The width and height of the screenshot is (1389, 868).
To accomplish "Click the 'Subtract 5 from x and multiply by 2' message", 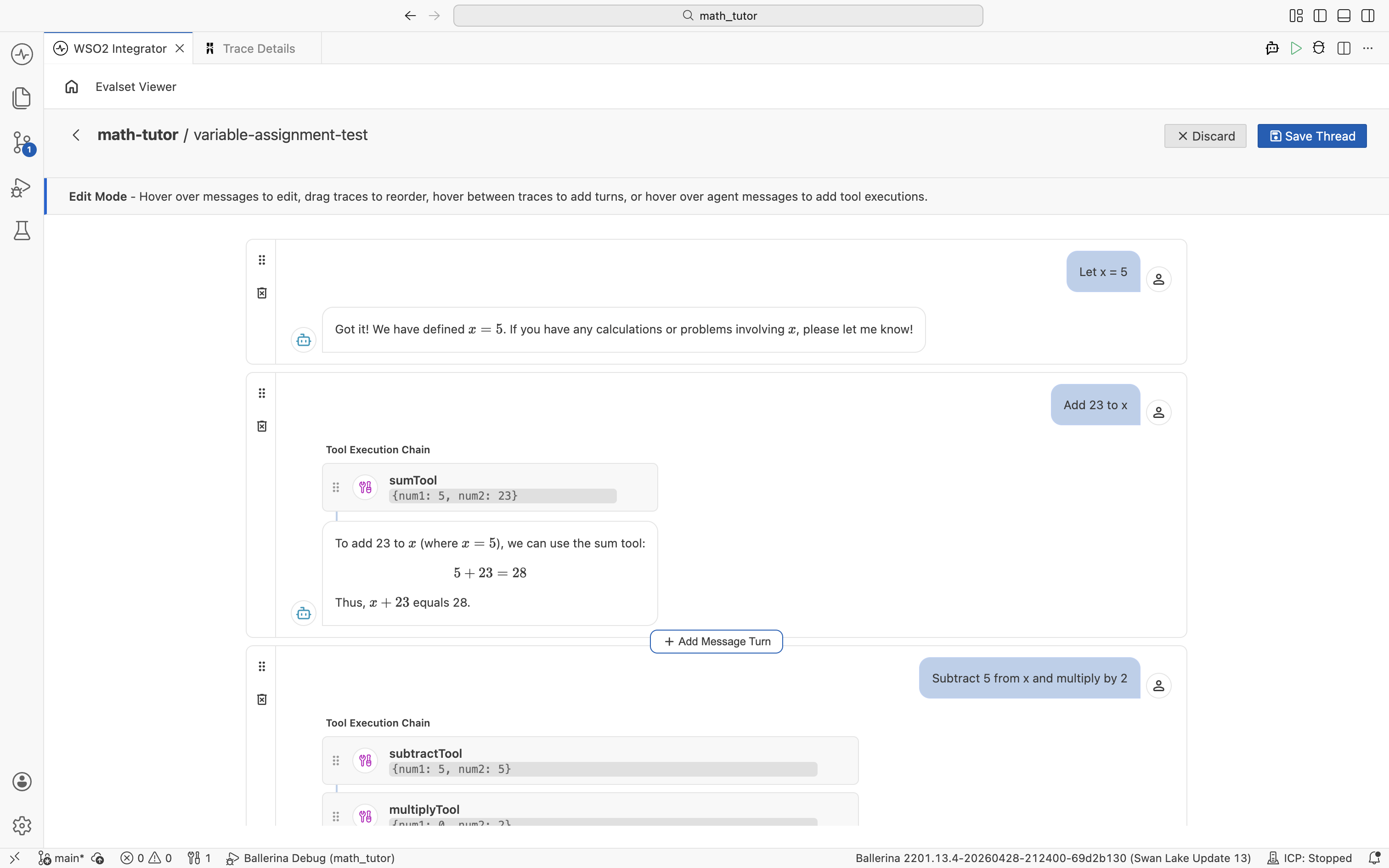I will 1029,678.
